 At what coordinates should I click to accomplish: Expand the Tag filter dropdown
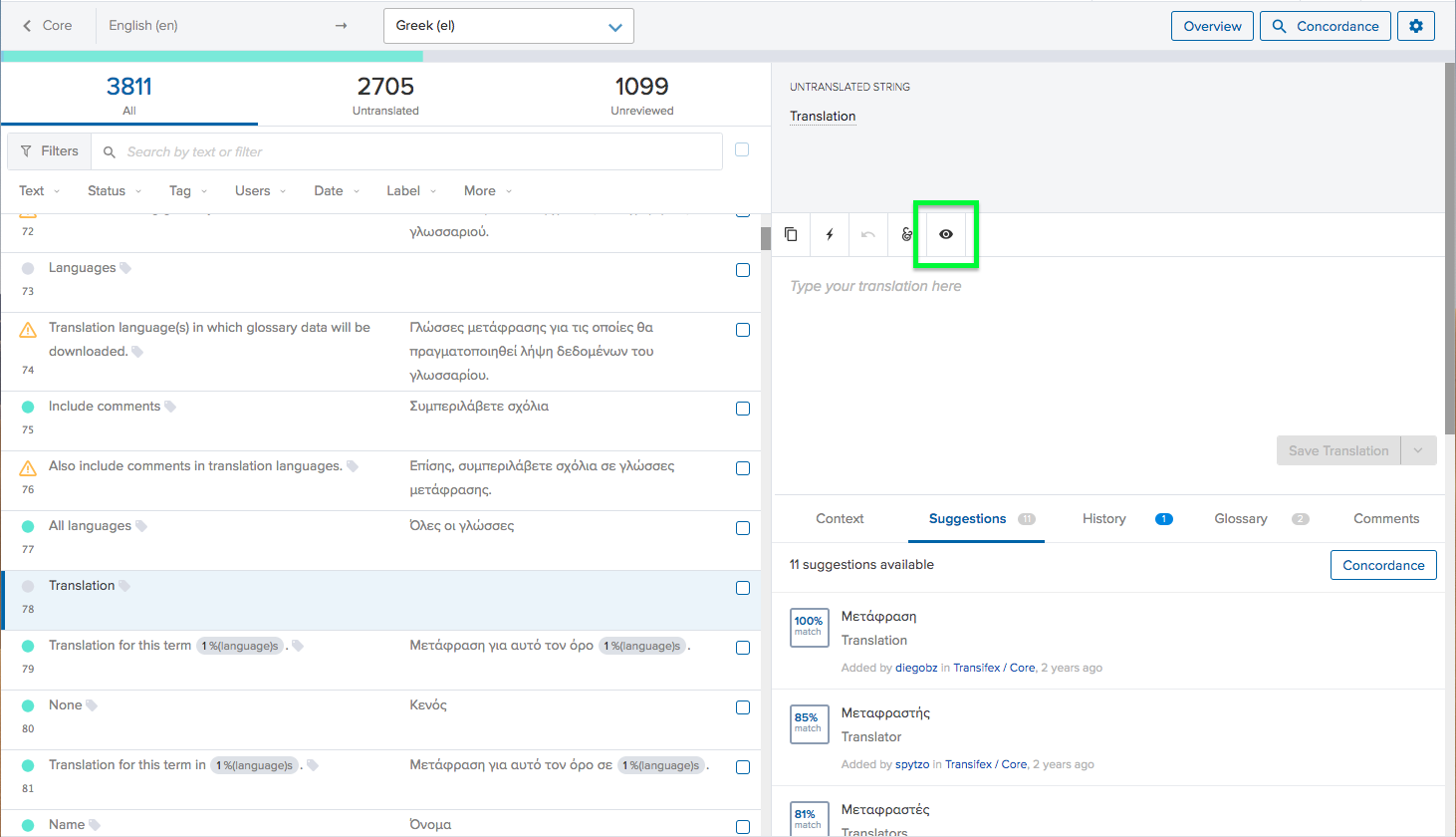click(x=188, y=191)
